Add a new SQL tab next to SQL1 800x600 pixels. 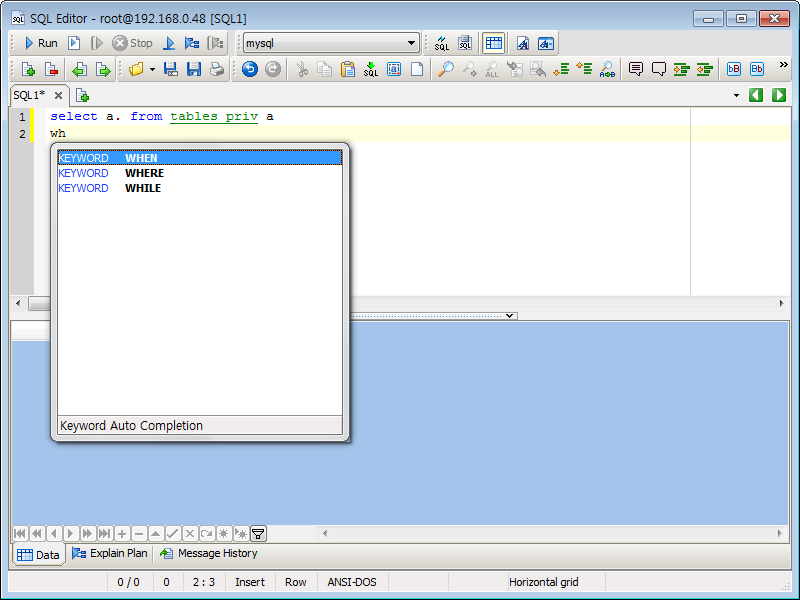click(82, 95)
